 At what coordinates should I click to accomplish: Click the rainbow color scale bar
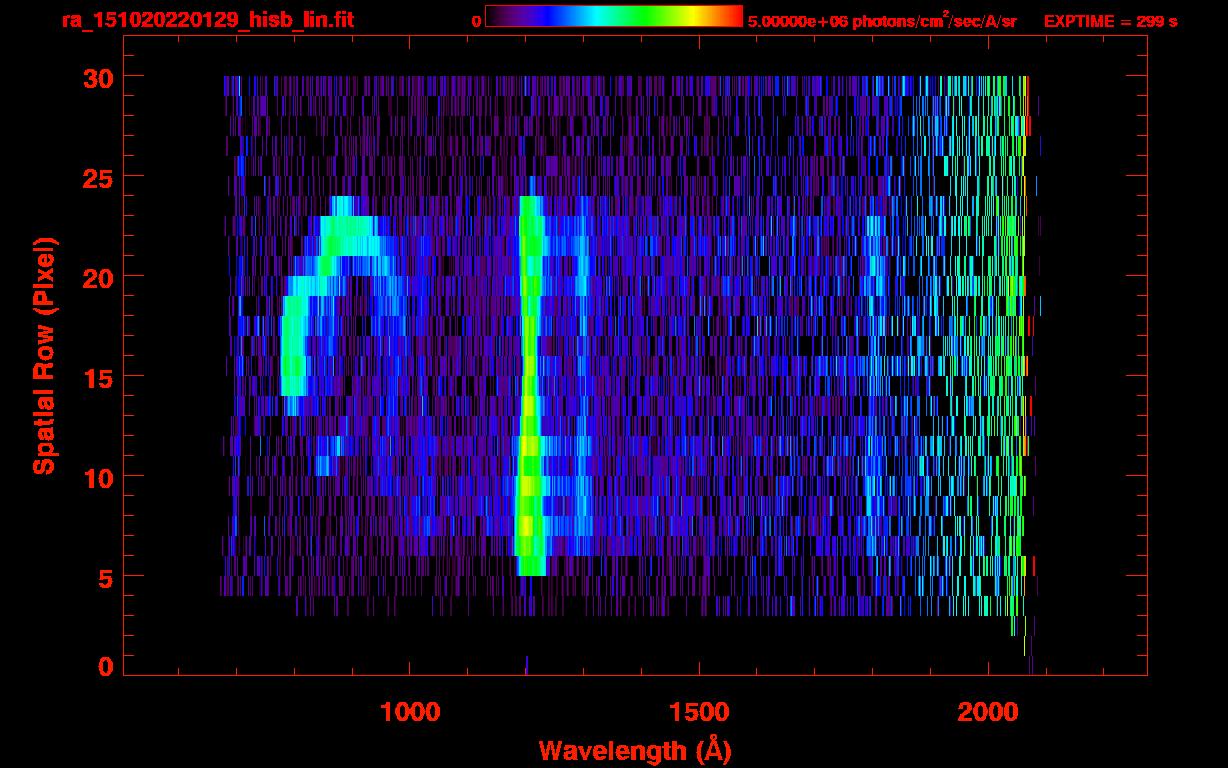pos(614,16)
